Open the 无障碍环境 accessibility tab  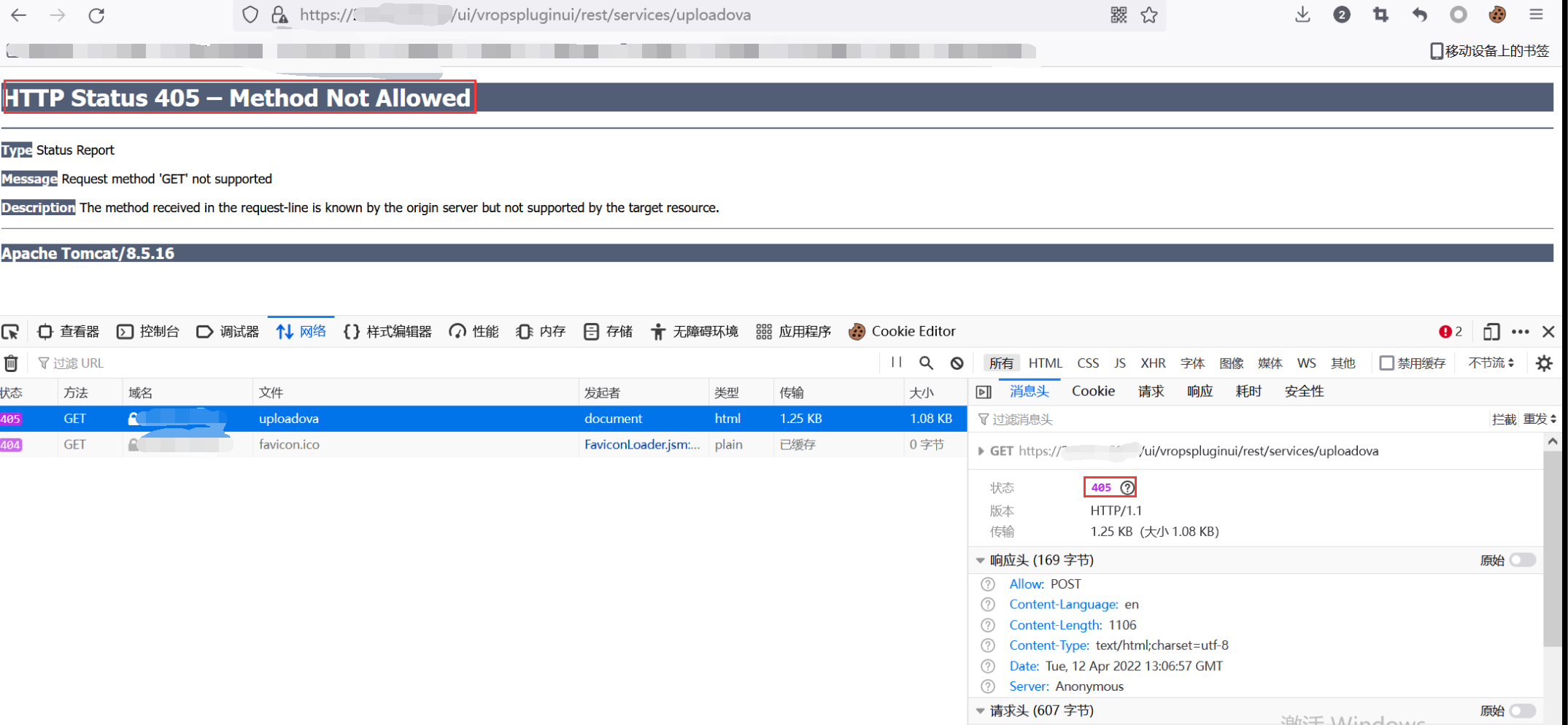click(x=695, y=332)
